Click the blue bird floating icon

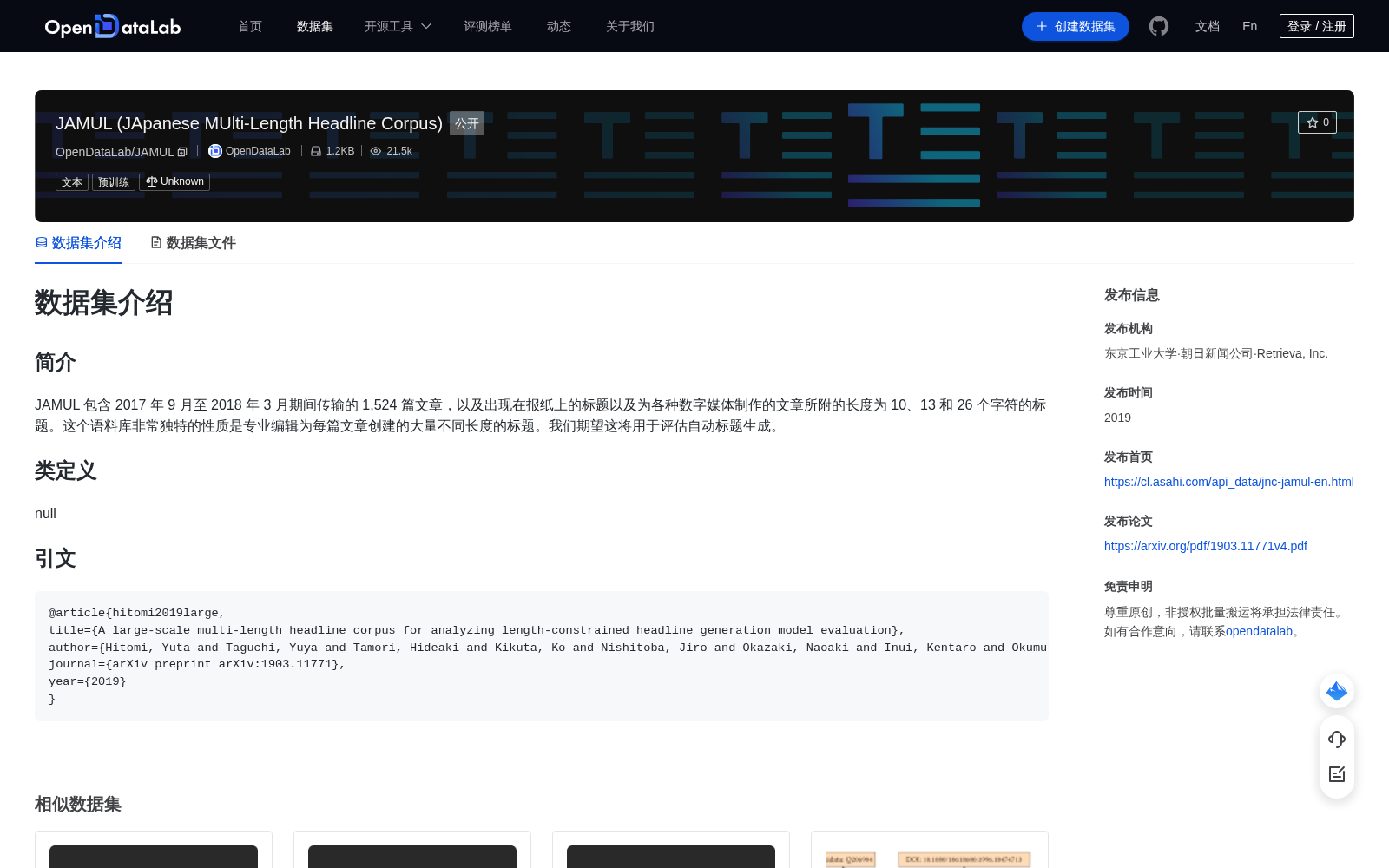[x=1337, y=691]
